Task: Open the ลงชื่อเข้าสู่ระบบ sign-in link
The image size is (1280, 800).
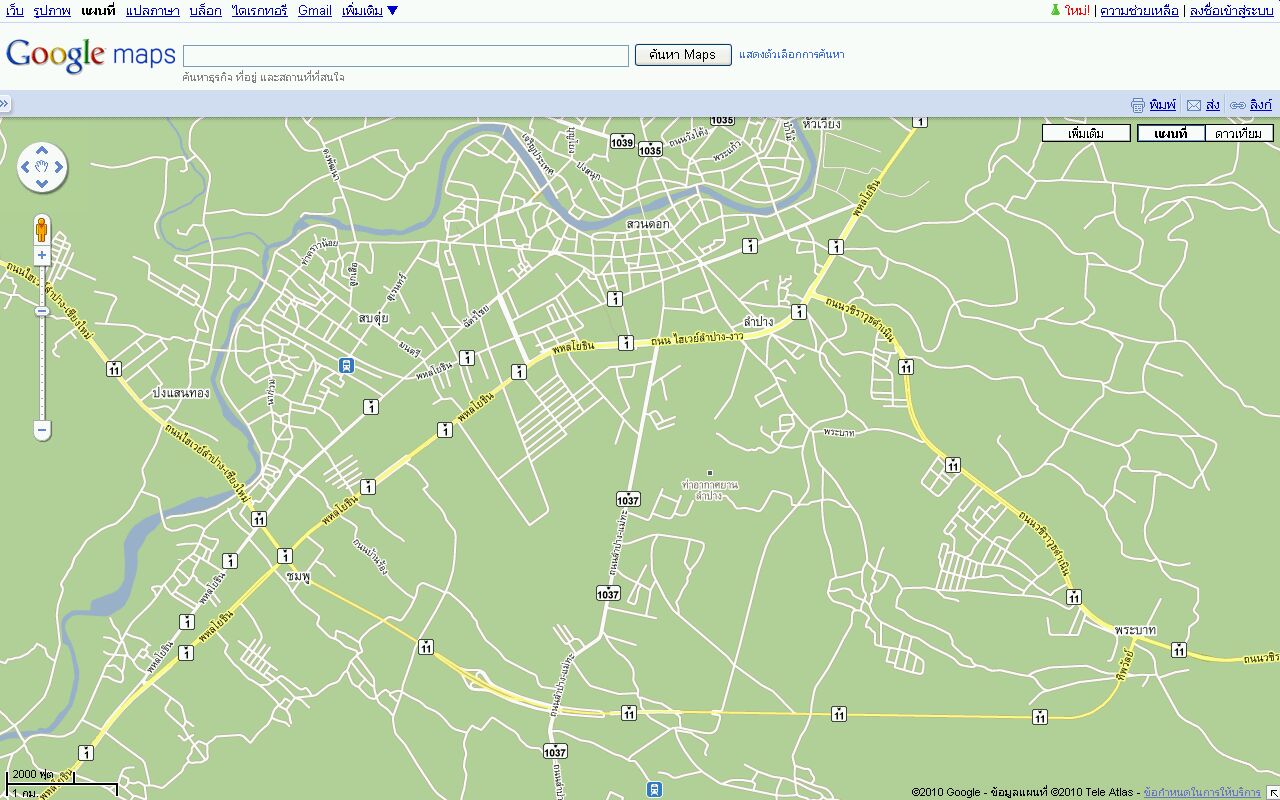Action: tap(1231, 10)
